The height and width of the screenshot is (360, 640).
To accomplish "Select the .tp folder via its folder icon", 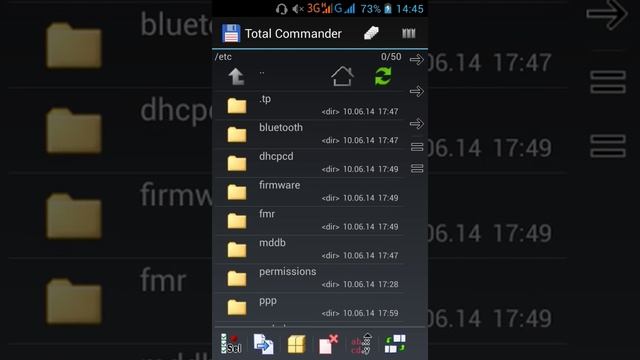I will pyautogui.click(x=237, y=106).
